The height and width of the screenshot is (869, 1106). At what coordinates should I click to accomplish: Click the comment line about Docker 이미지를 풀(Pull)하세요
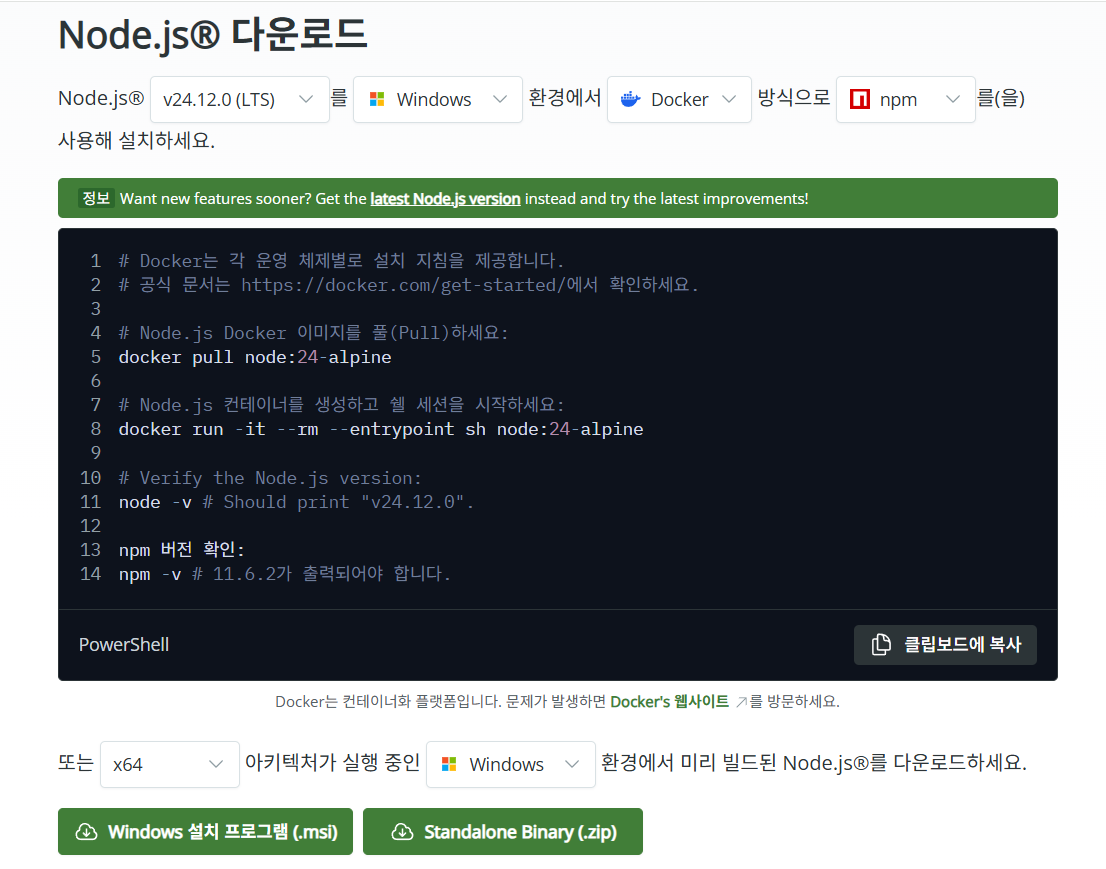[313, 333]
